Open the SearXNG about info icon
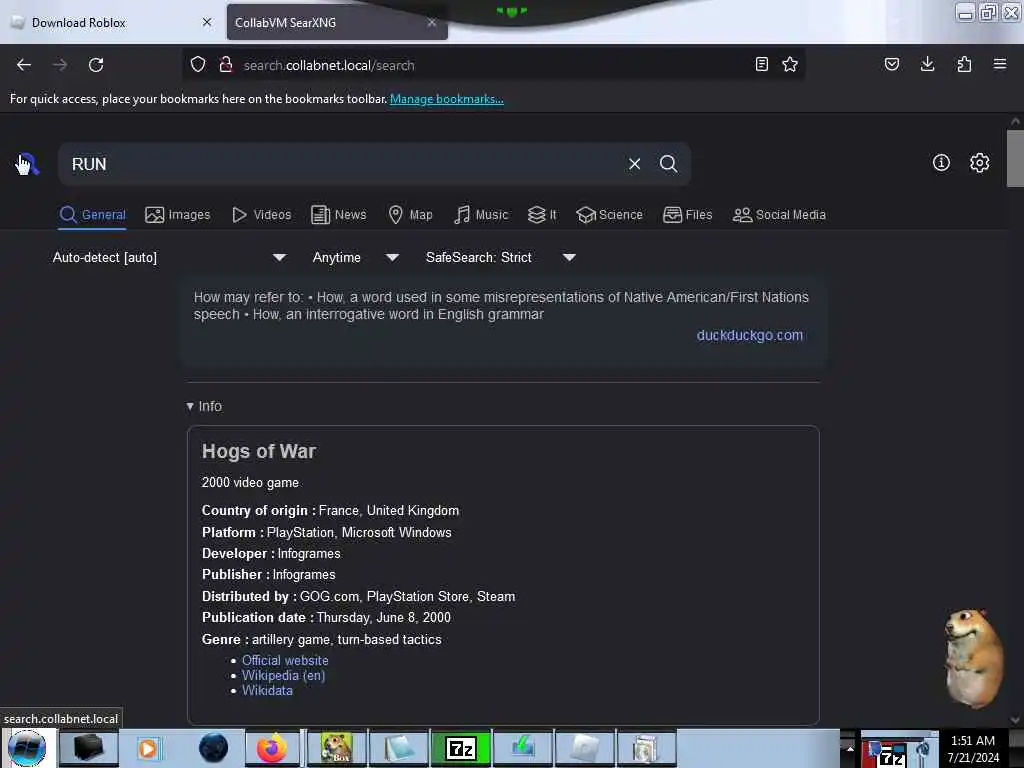The width and height of the screenshot is (1024, 768). [x=941, y=163]
